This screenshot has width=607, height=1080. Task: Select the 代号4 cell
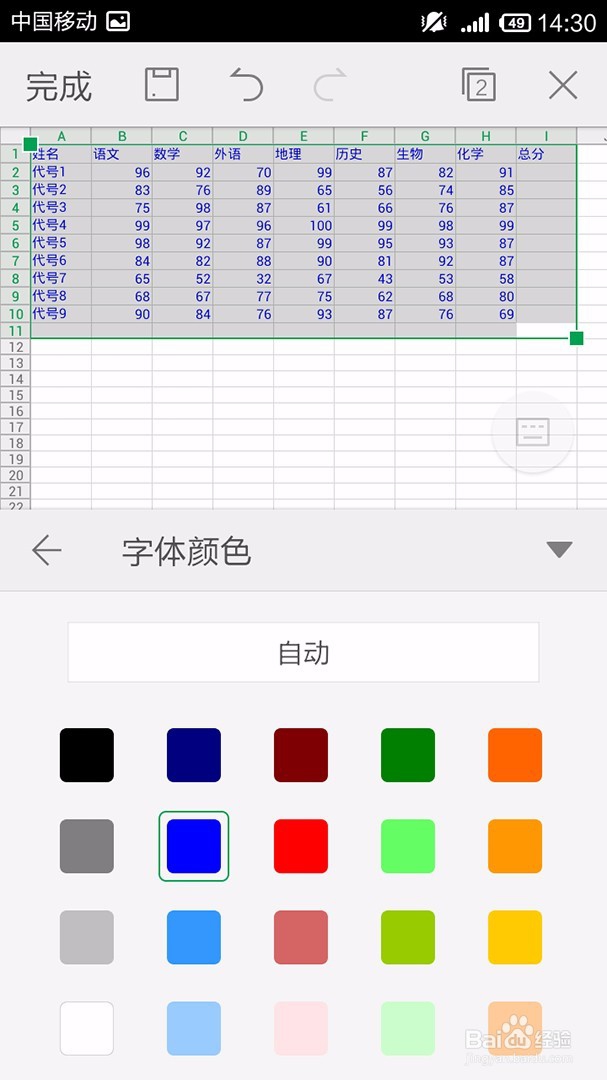(x=61, y=225)
